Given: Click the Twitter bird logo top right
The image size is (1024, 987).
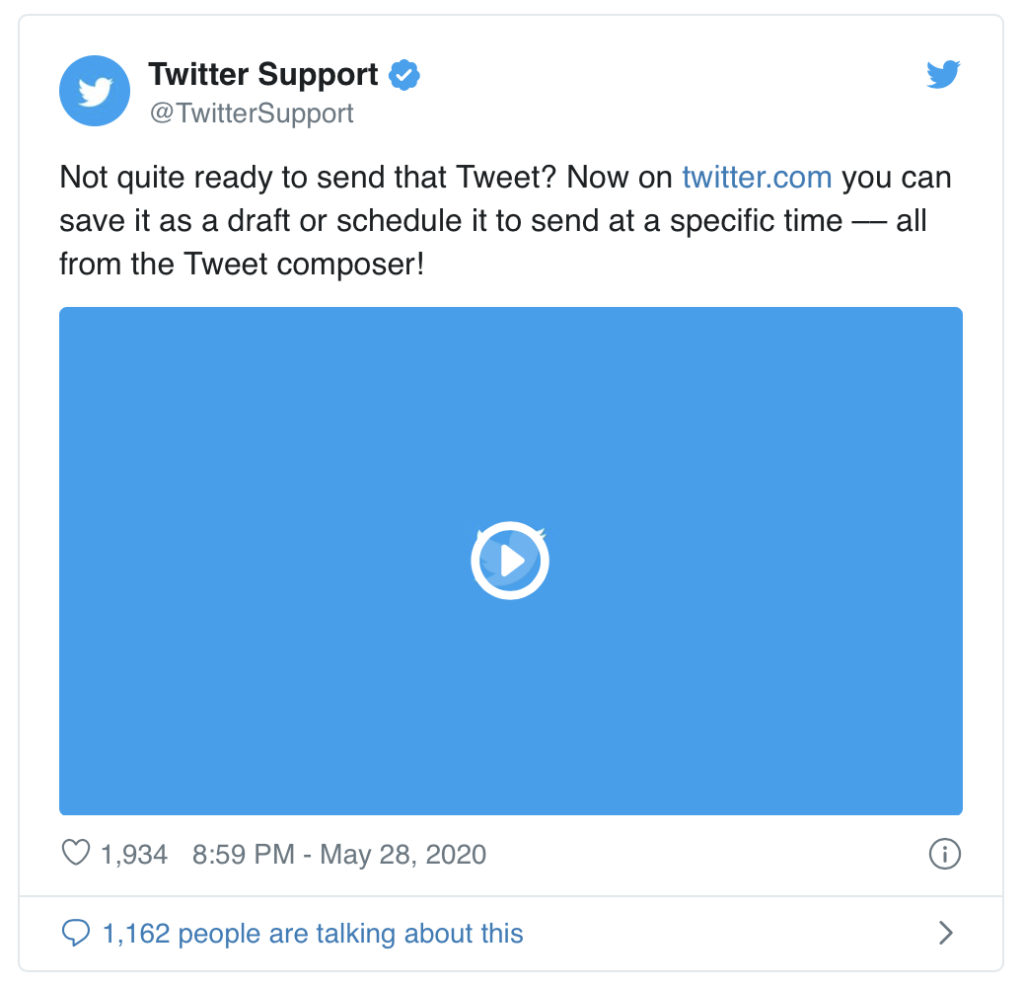Looking at the screenshot, I should pyautogui.click(x=943, y=74).
